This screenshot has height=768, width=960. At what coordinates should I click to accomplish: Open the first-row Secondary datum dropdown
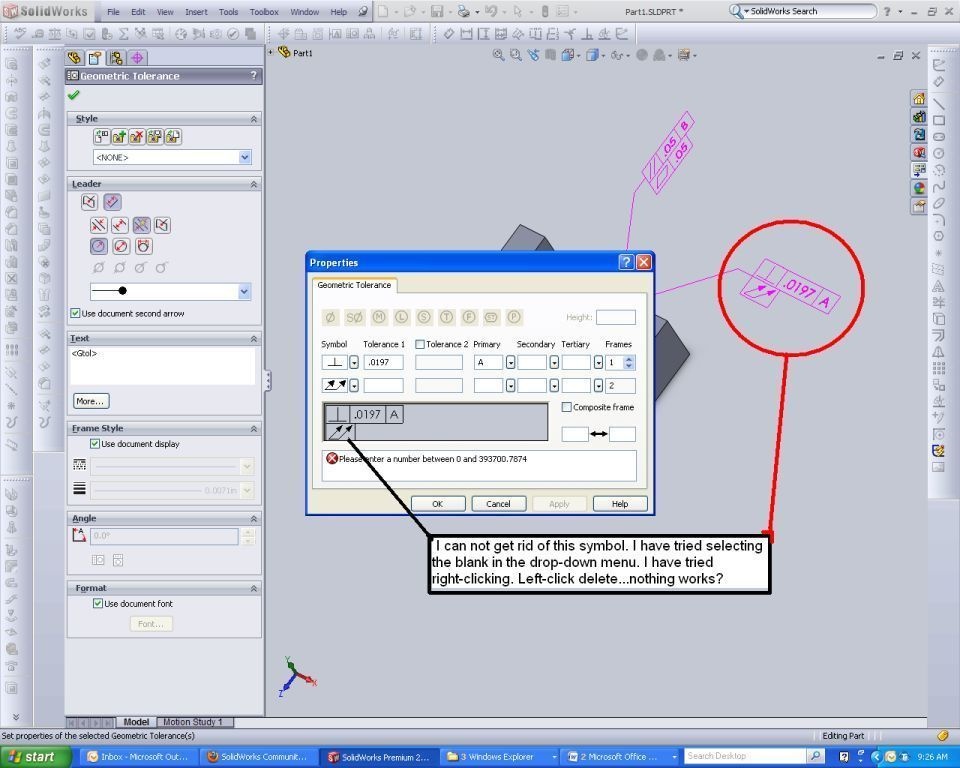click(x=554, y=363)
